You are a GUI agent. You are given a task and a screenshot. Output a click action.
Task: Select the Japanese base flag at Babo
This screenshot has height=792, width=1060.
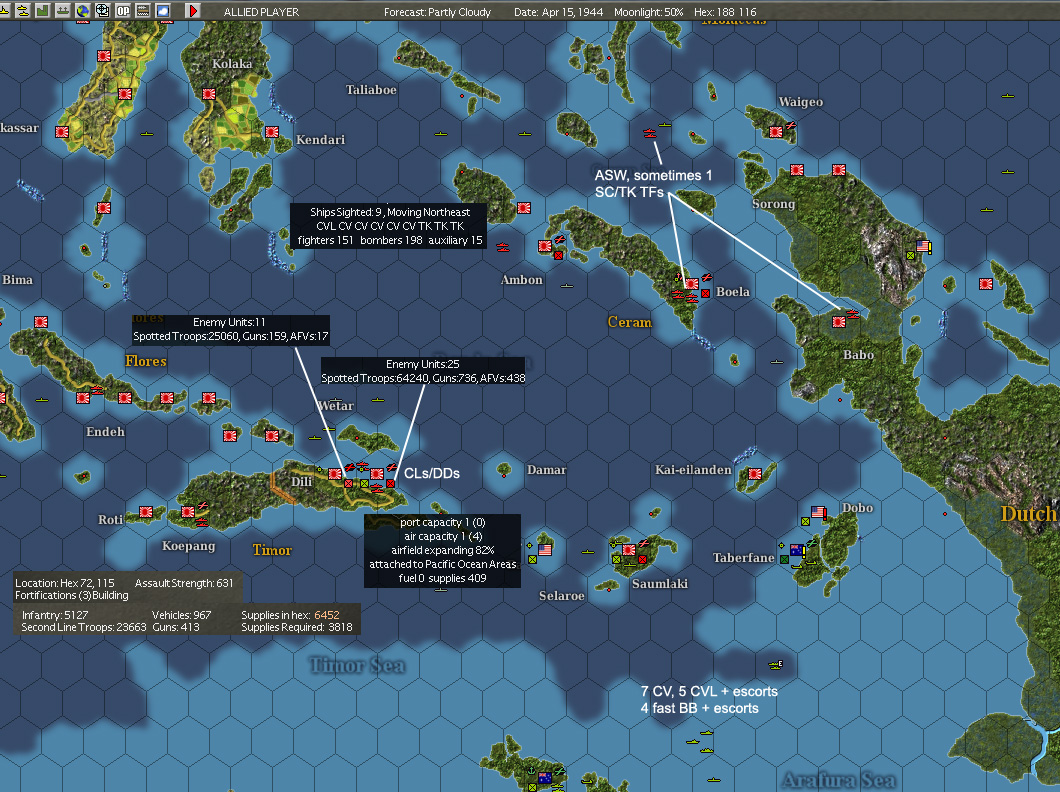(x=839, y=322)
